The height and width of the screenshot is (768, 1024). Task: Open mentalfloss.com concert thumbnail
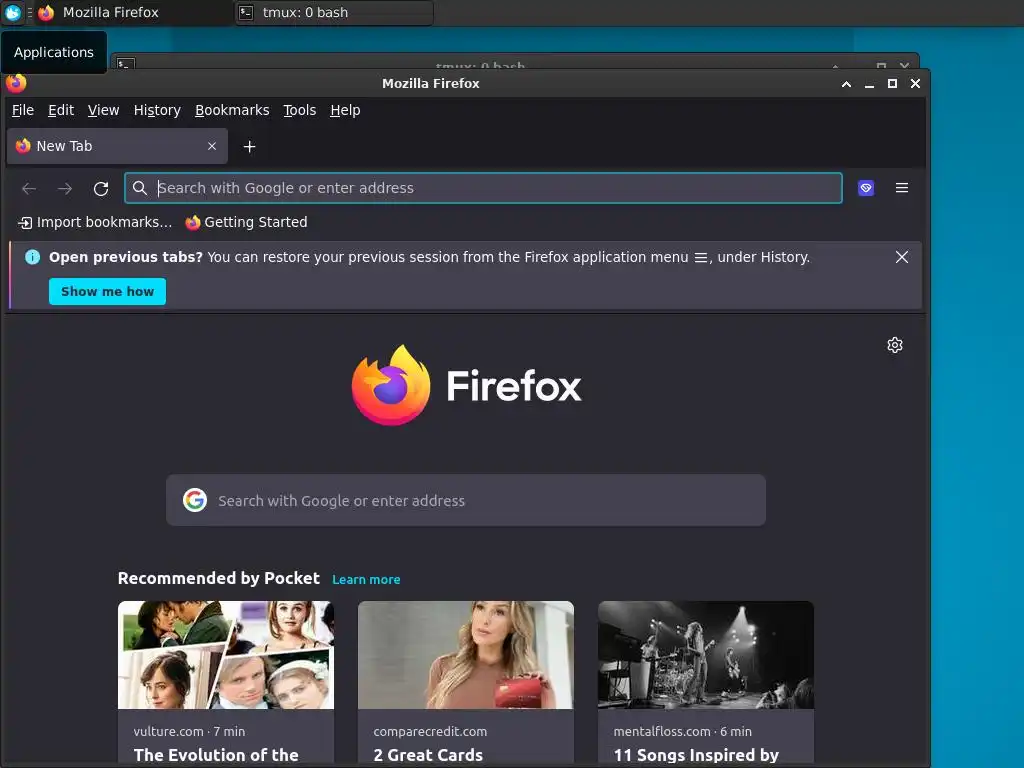pos(706,655)
